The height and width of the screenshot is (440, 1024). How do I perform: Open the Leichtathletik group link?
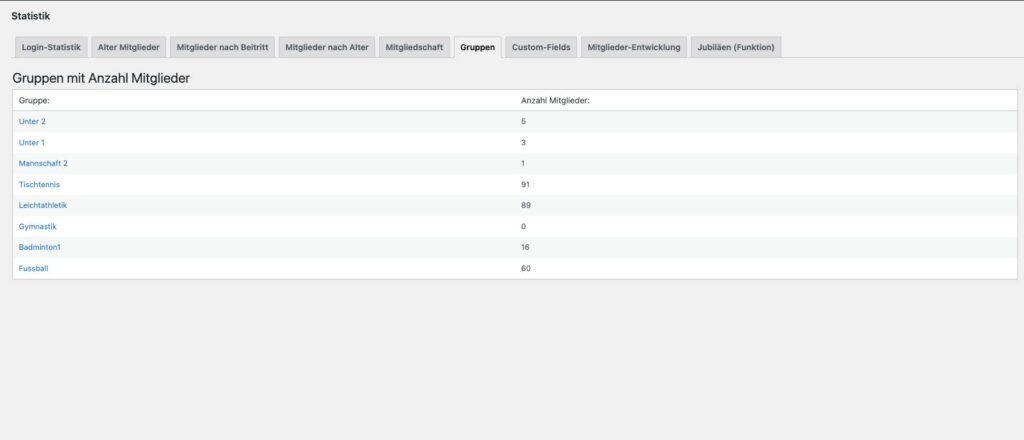point(43,205)
